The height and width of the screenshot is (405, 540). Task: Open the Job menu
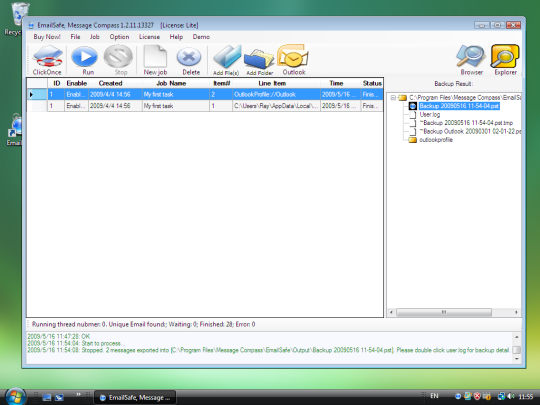[x=94, y=37]
